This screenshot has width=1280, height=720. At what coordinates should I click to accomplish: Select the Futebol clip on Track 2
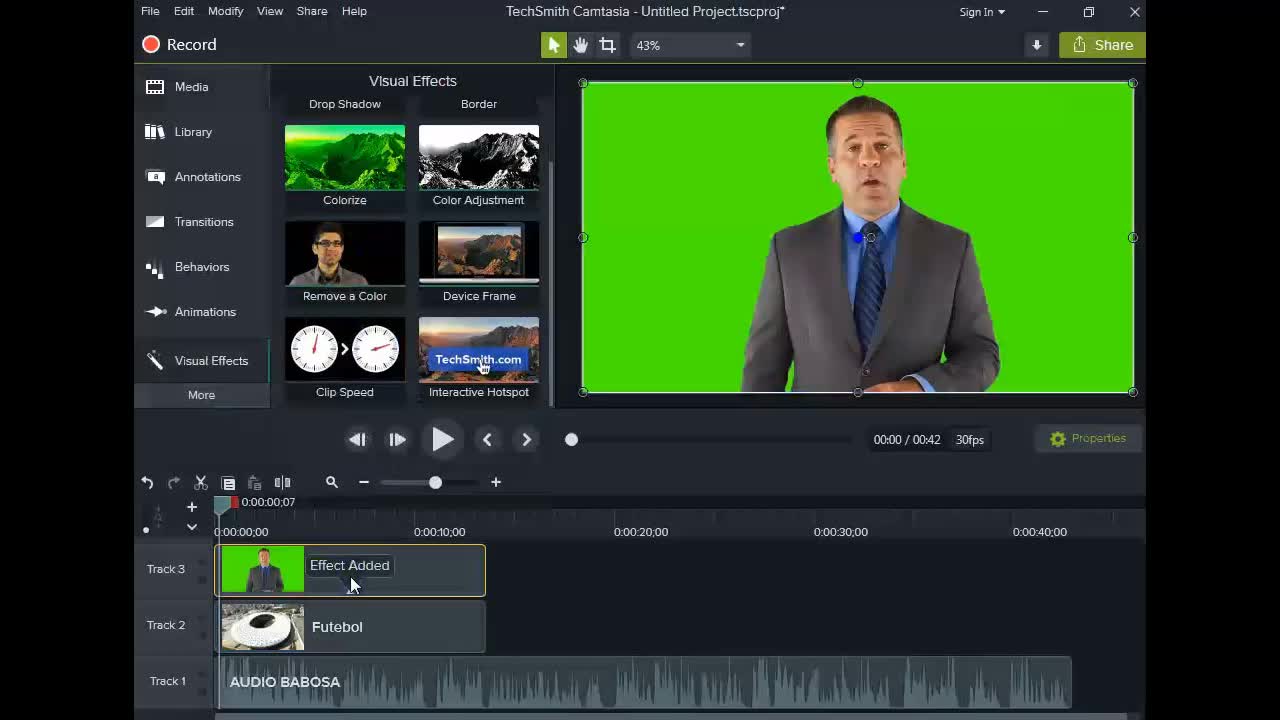(x=350, y=627)
